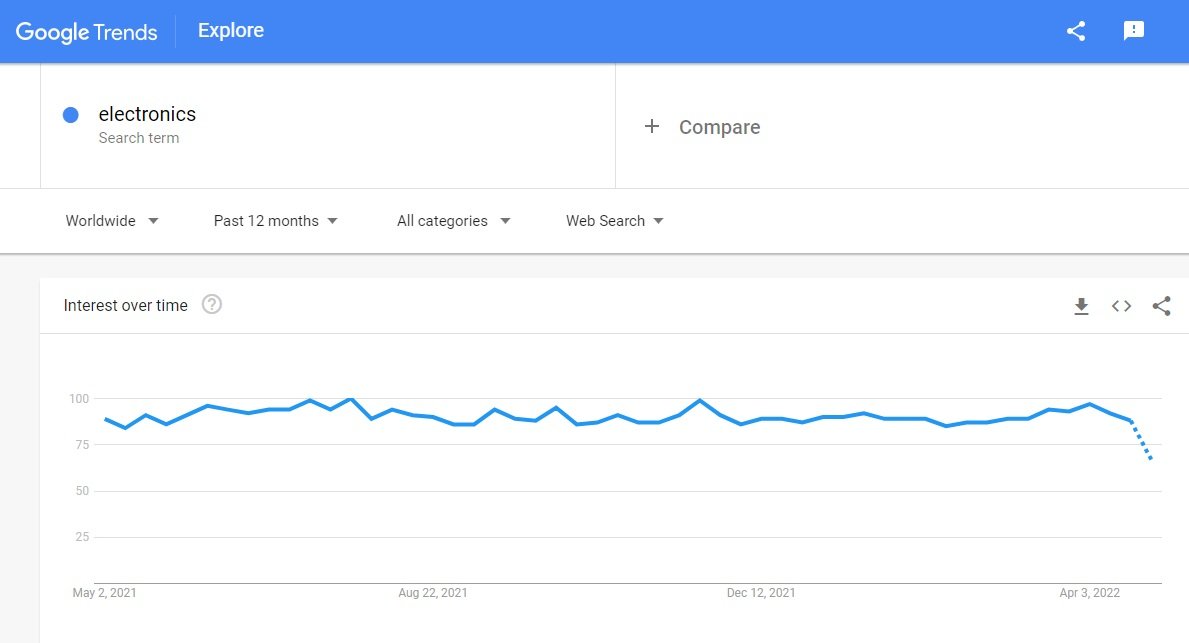Click the blue electronics color dot

click(x=71, y=115)
